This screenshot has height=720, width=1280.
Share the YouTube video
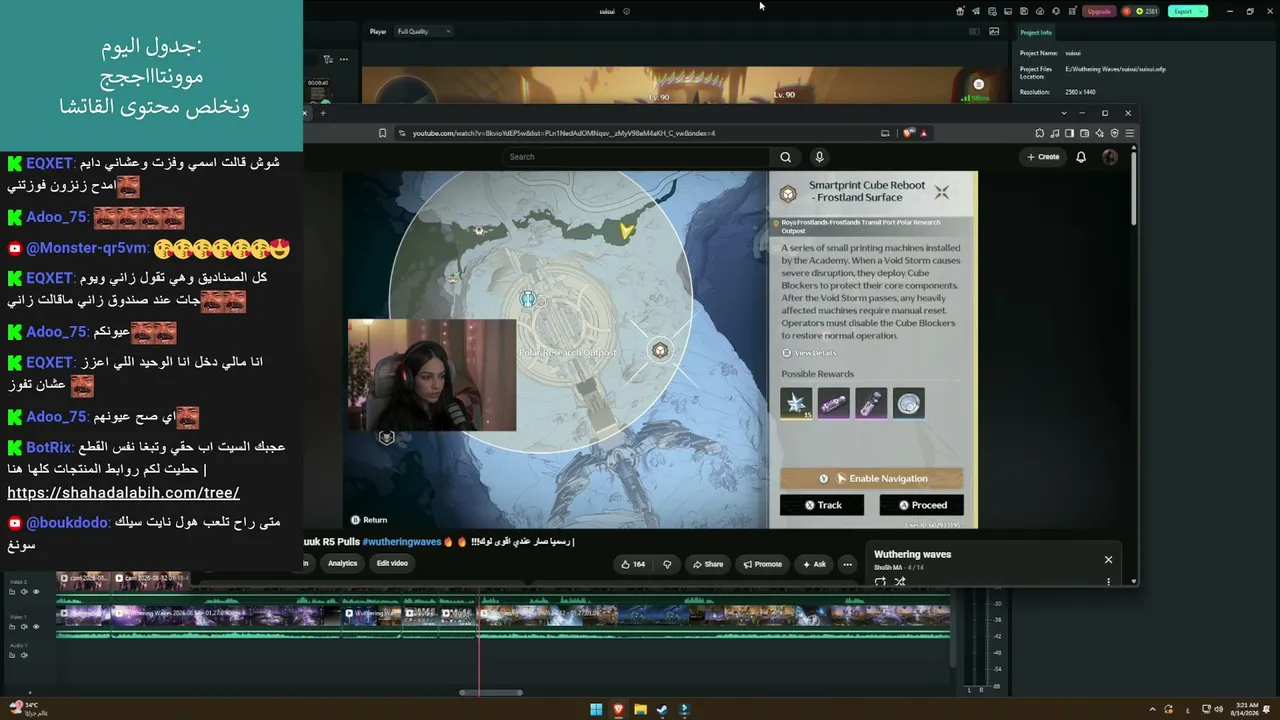pos(707,564)
